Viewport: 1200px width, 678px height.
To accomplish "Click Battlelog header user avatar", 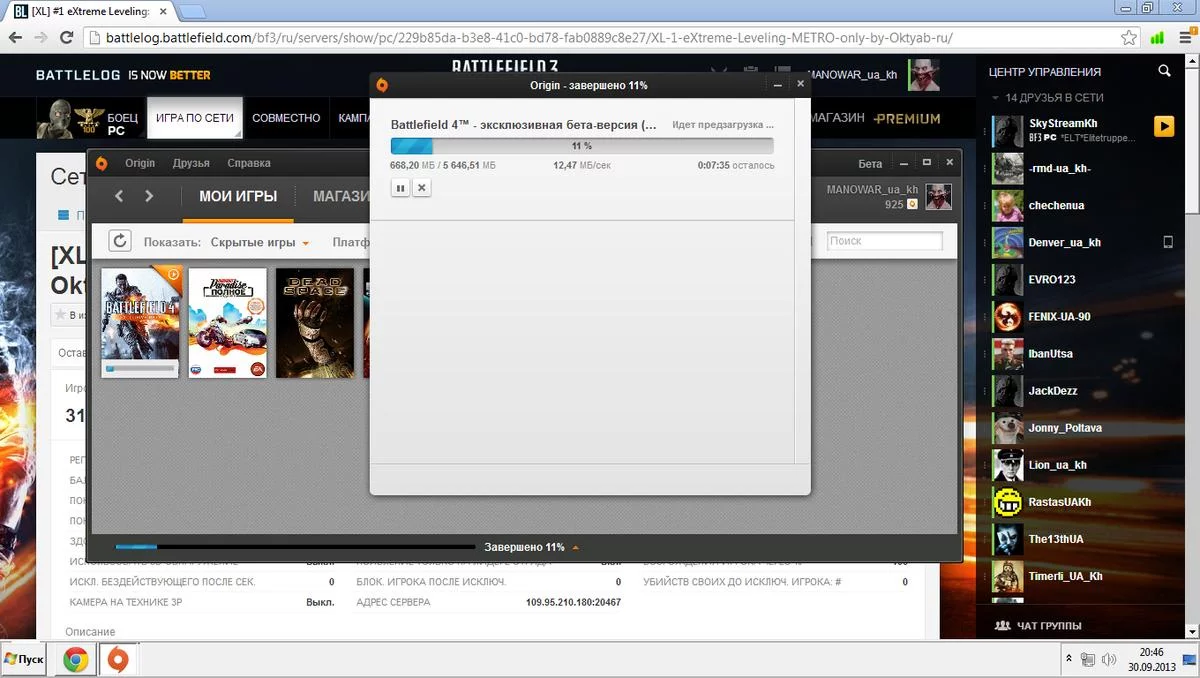I will click(922, 75).
